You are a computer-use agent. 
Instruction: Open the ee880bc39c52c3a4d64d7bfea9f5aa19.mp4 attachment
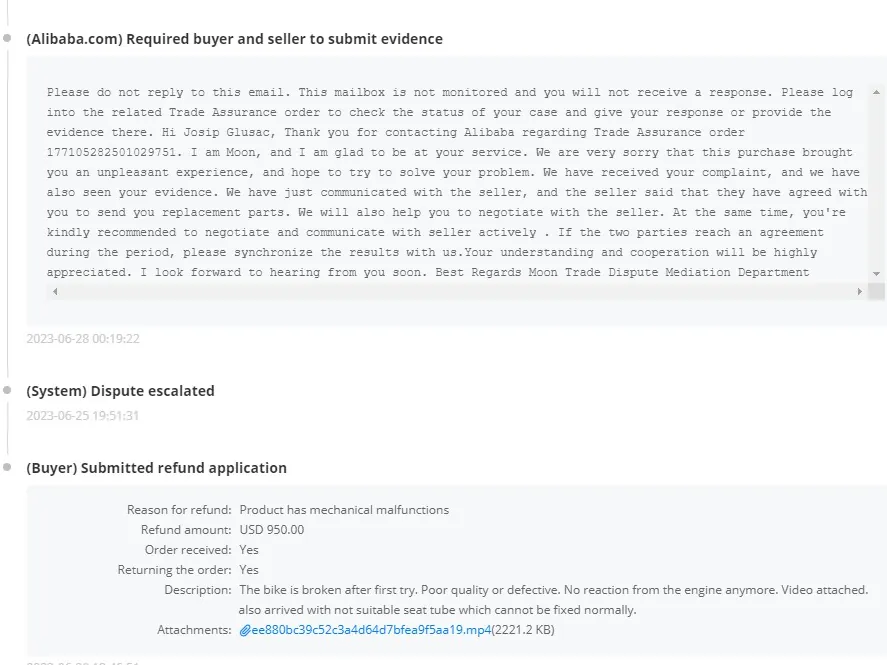coord(370,630)
